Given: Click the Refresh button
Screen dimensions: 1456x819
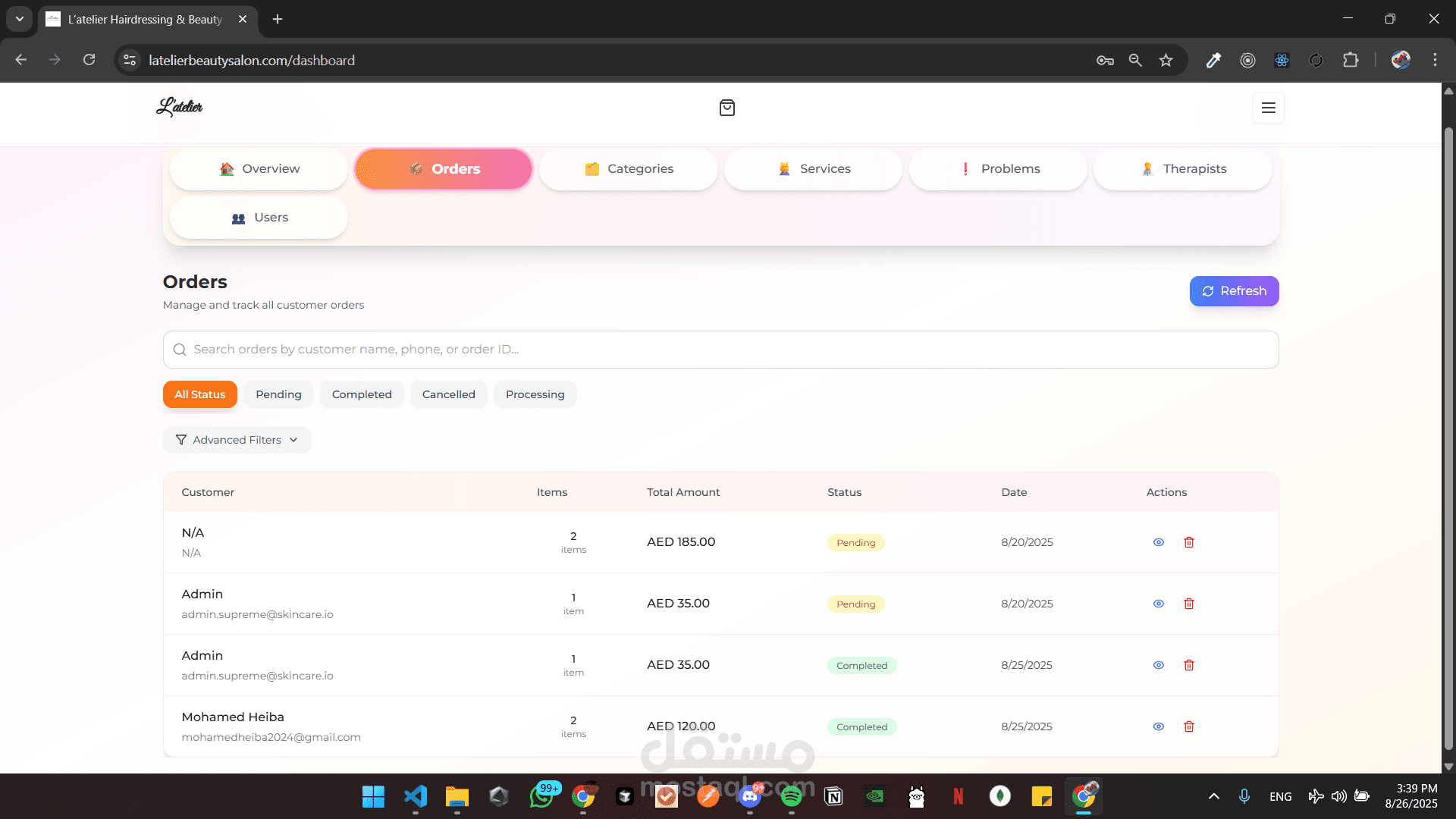Looking at the screenshot, I should pos(1234,291).
